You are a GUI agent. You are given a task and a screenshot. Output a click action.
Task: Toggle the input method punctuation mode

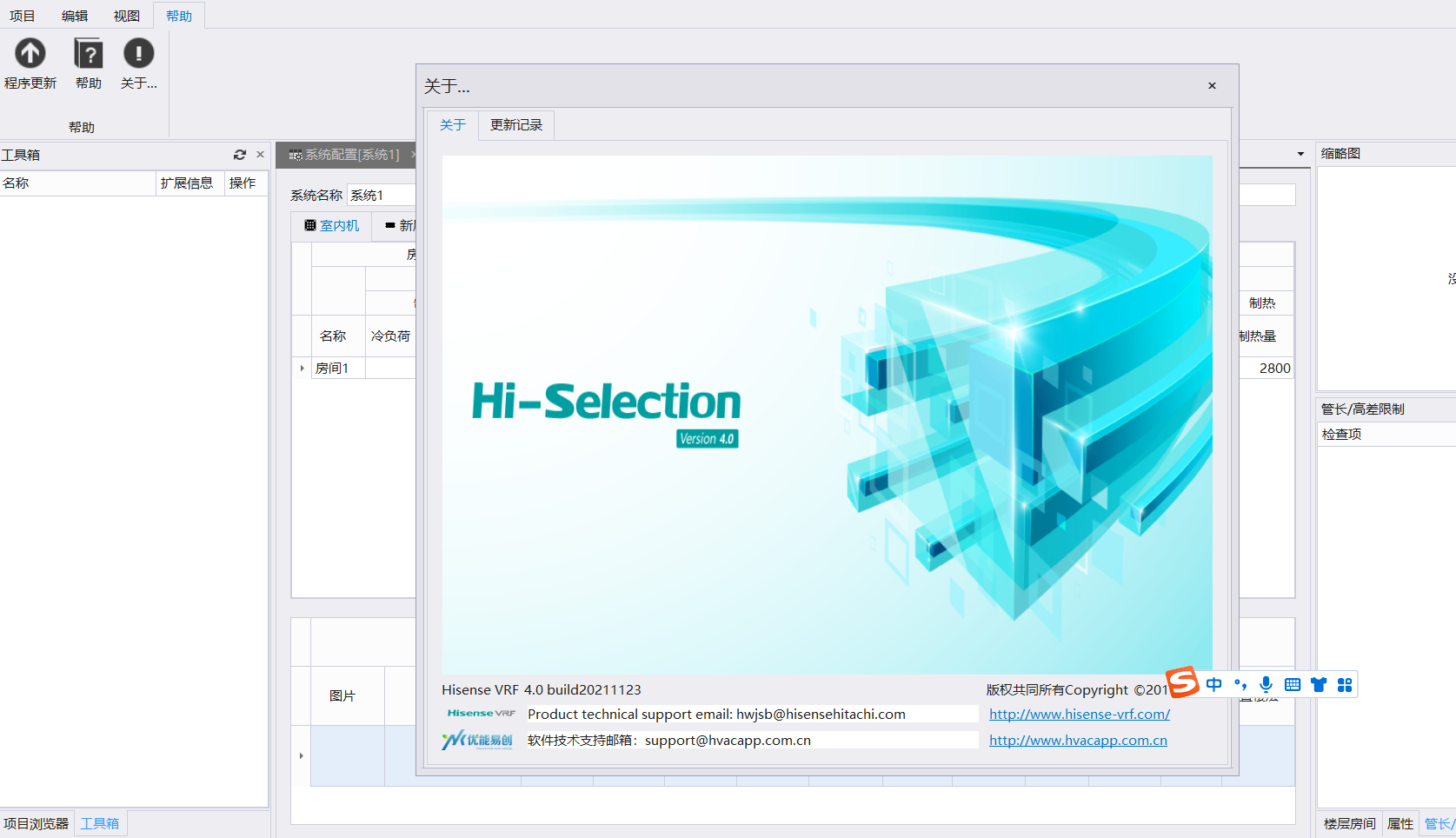pos(1240,685)
